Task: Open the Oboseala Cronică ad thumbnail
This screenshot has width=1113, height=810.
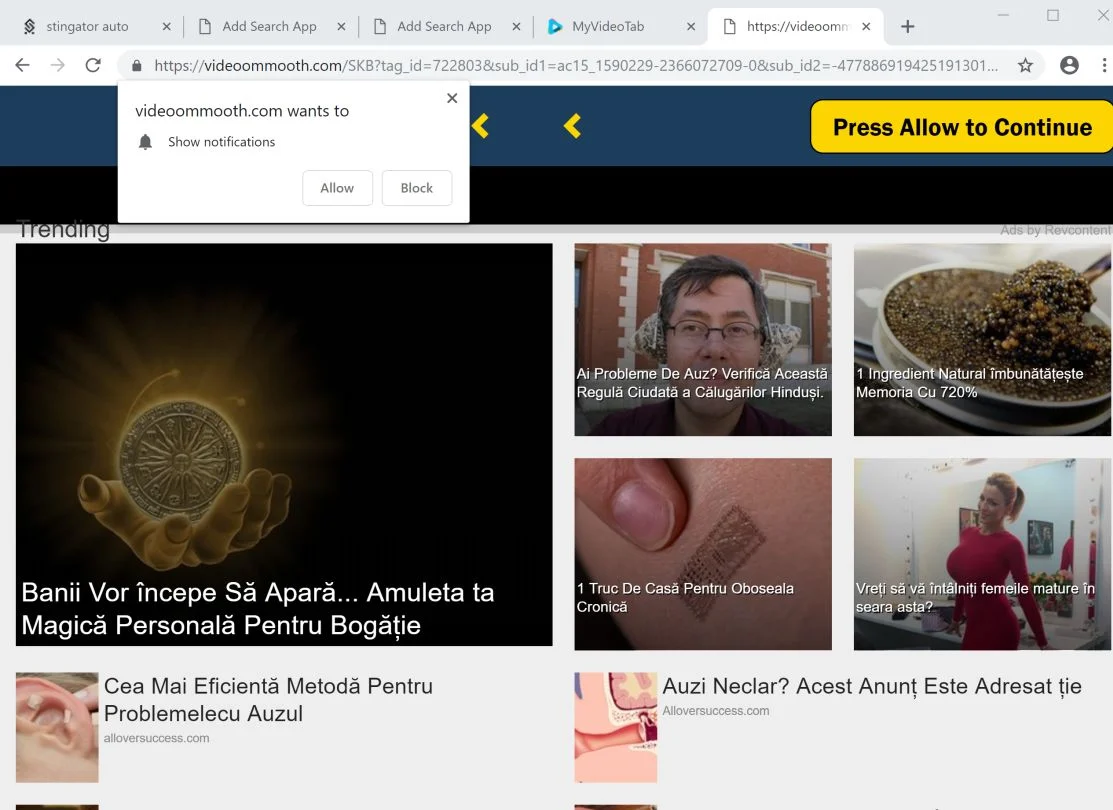Action: [703, 554]
